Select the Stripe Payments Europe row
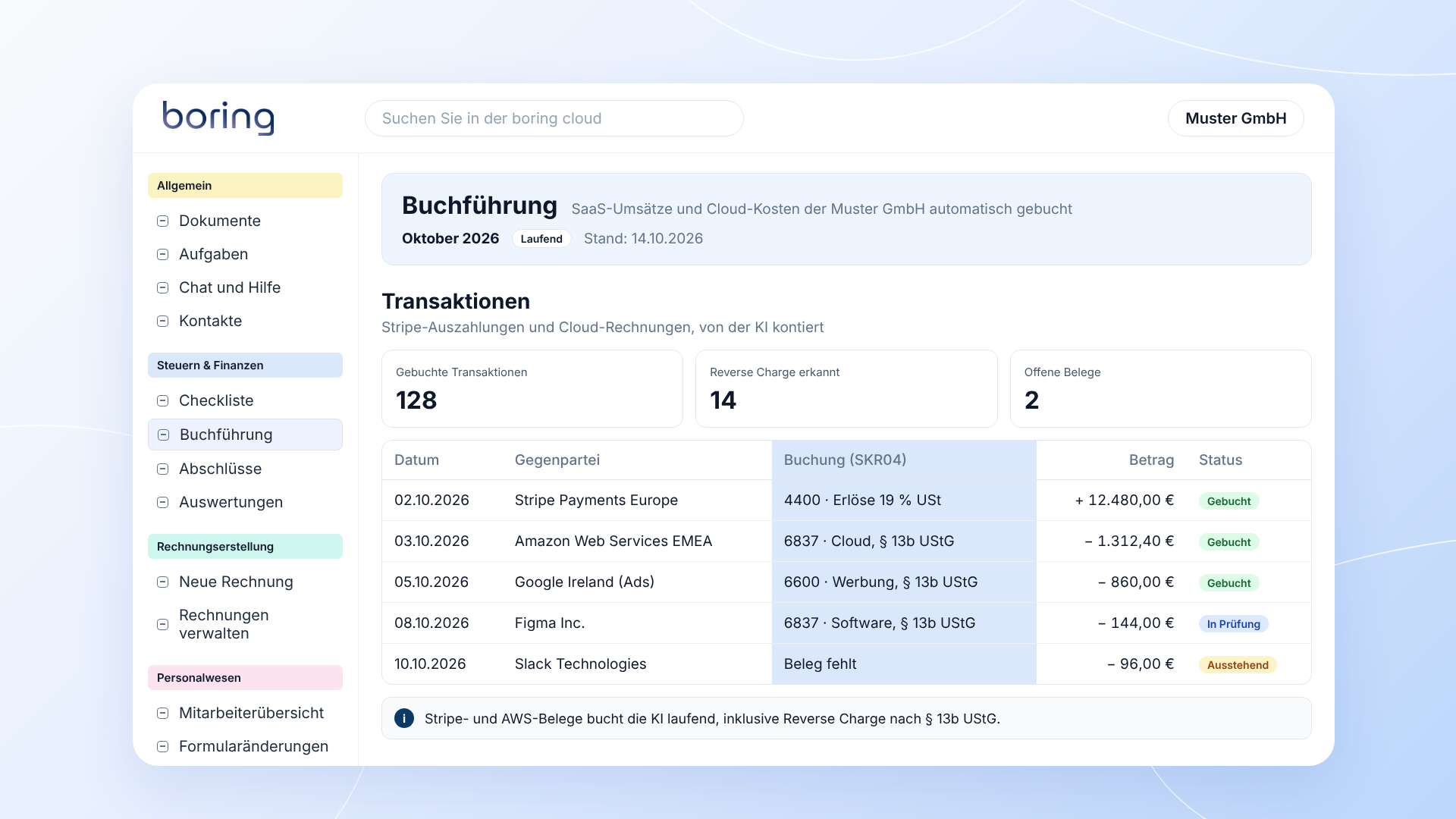The image size is (1456, 819). pyautogui.click(x=846, y=500)
